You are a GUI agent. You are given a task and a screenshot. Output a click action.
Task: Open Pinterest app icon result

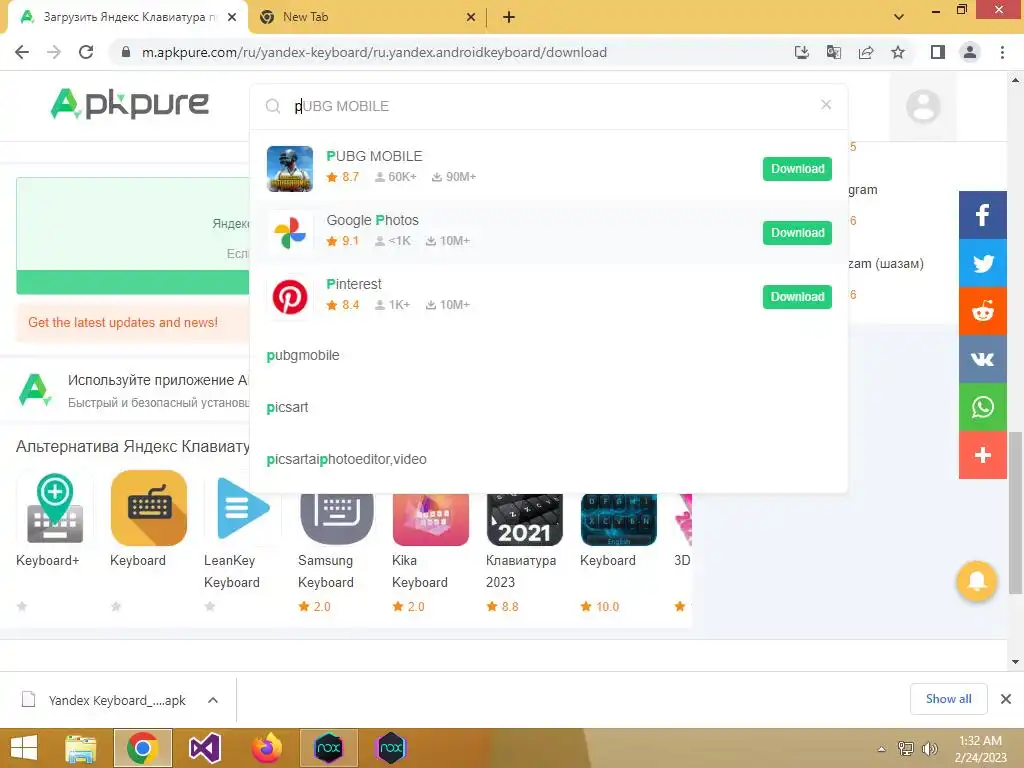(290, 296)
